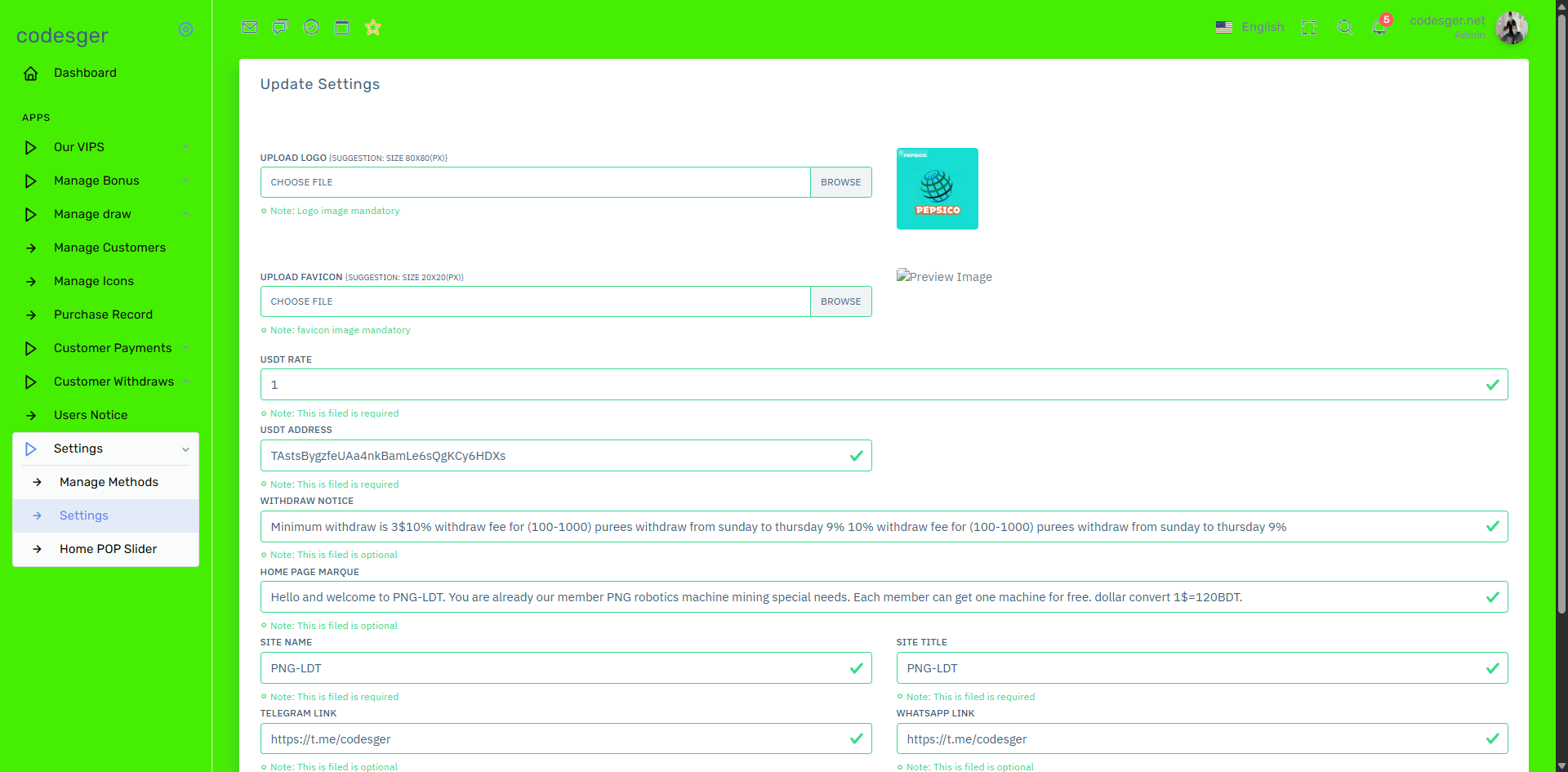
Task: Expand the Manage Bonus submenu
Action: pos(106,181)
